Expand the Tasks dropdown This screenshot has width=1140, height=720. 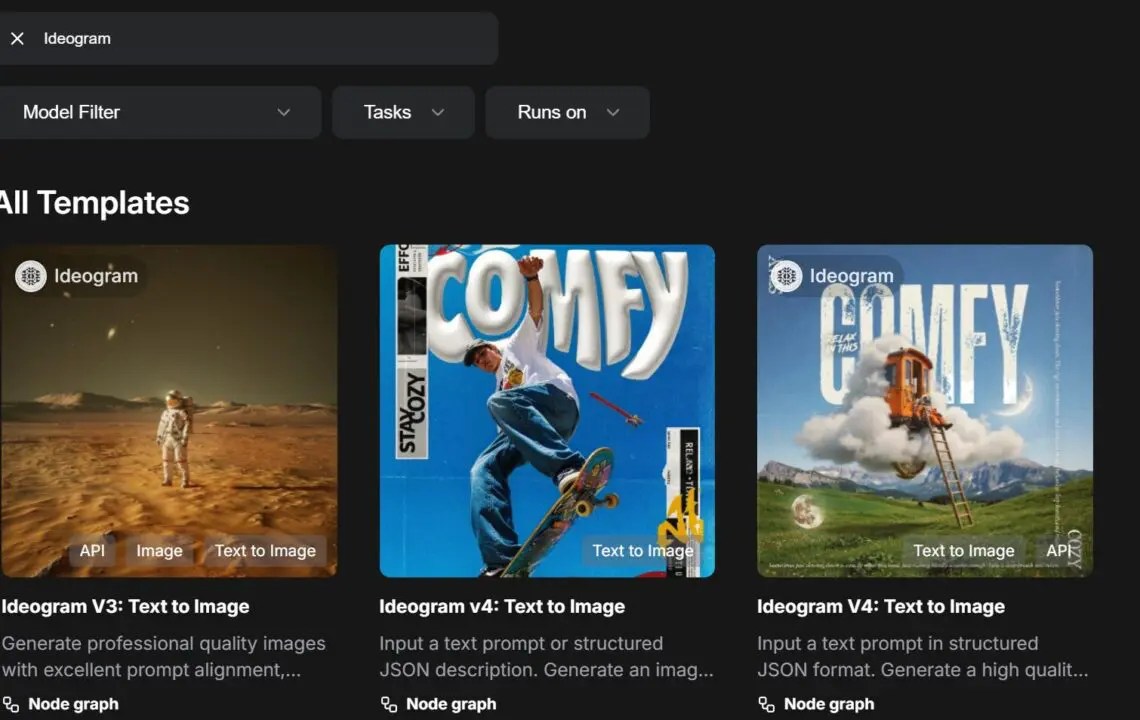404,113
